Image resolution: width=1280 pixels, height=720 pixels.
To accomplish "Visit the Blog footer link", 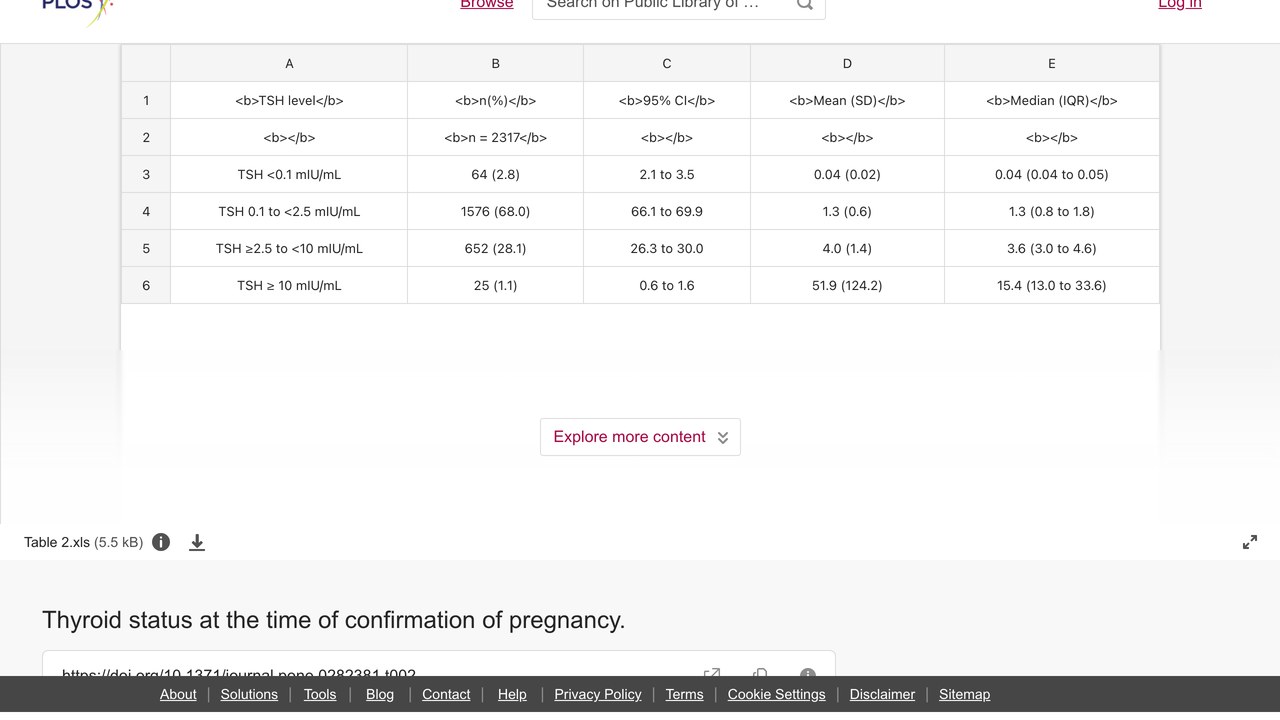I will 380,694.
